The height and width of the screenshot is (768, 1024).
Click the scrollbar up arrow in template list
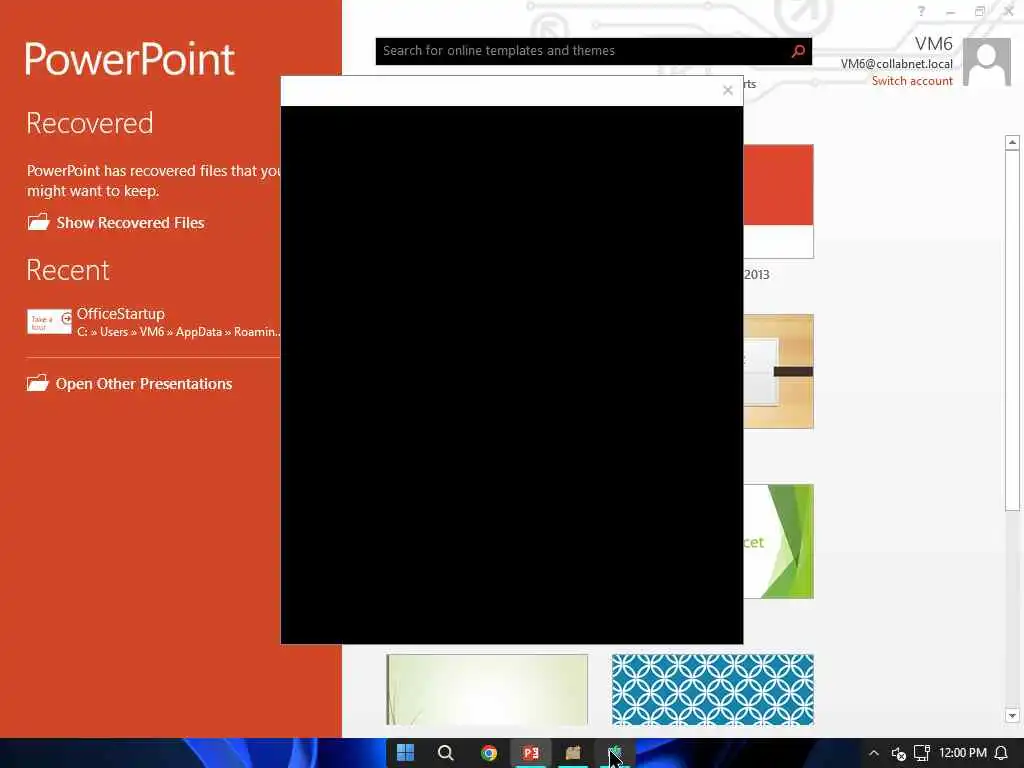pyautogui.click(x=1012, y=142)
